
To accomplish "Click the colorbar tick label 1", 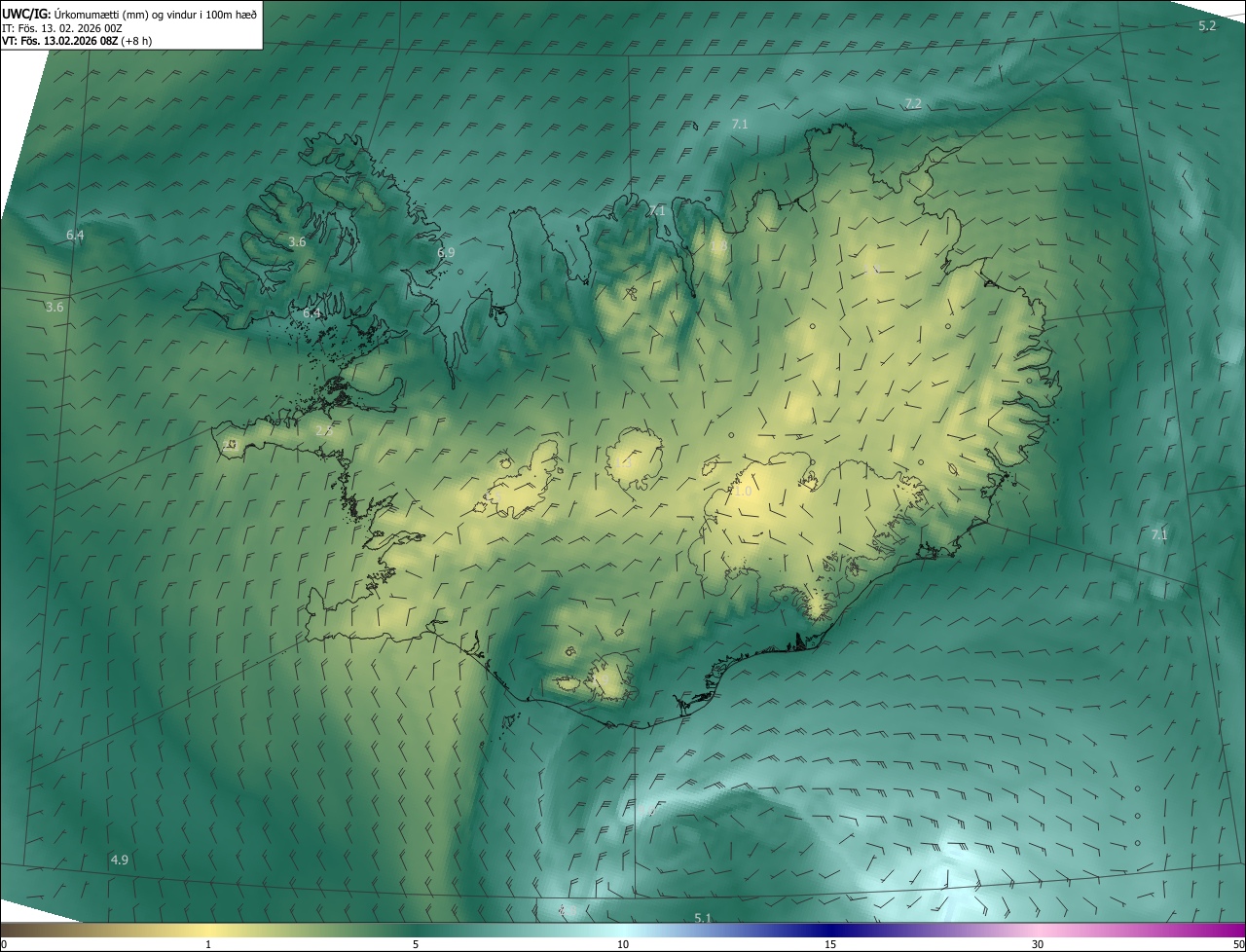I will pos(208,944).
